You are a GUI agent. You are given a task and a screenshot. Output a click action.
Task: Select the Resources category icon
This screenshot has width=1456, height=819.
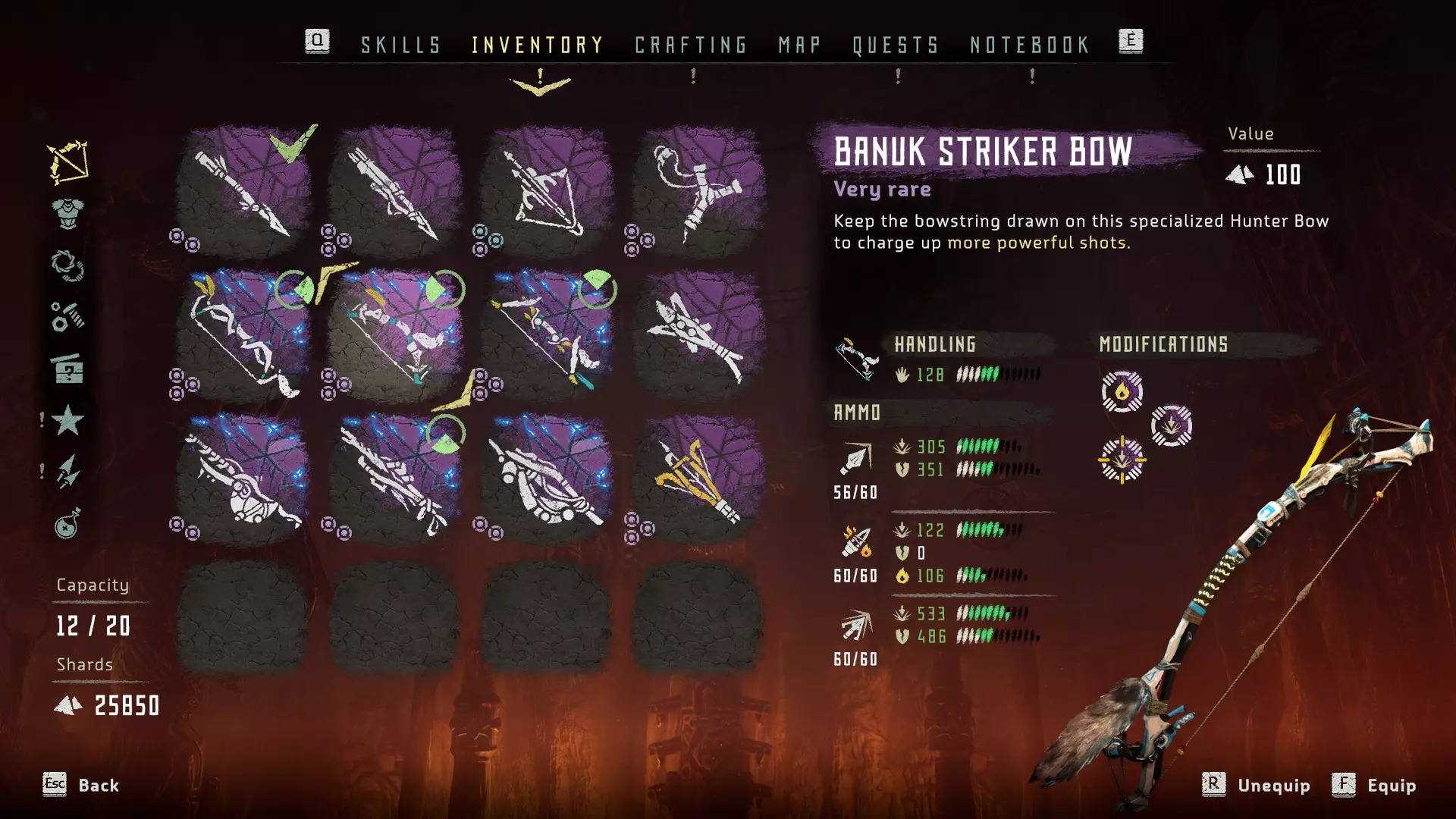[x=67, y=317]
